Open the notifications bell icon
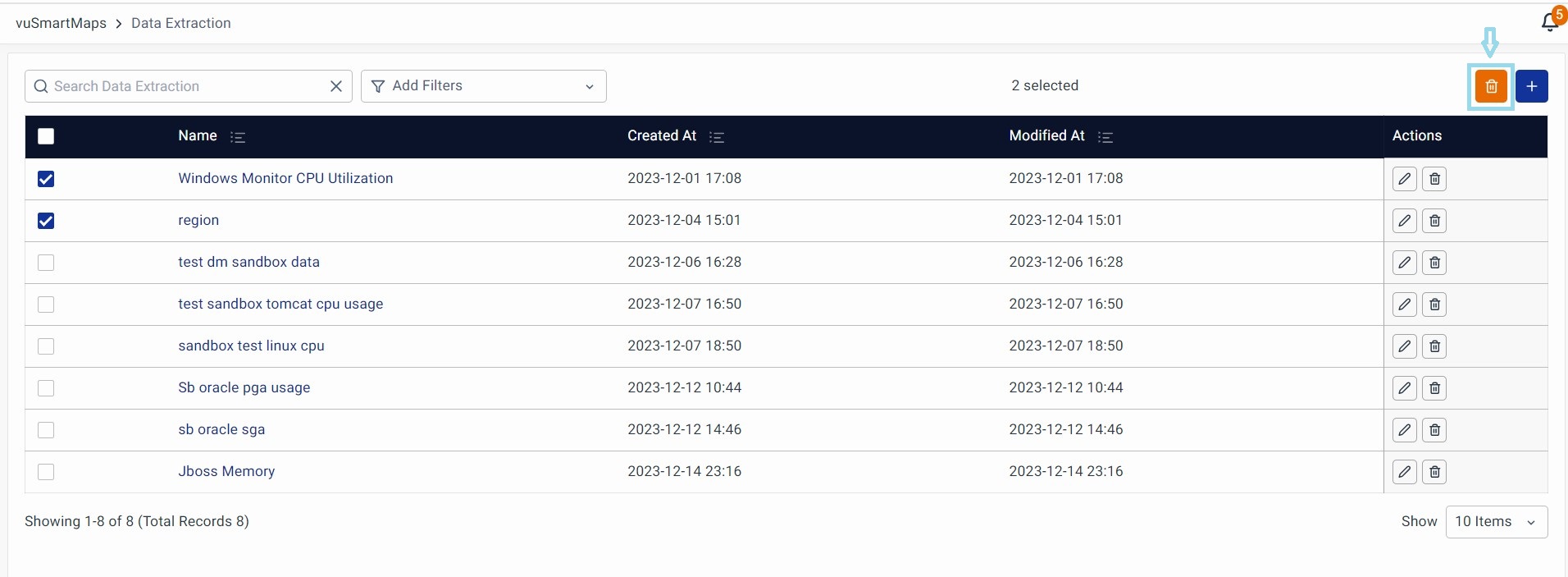The image size is (1568, 577). pyautogui.click(x=1549, y=22)
